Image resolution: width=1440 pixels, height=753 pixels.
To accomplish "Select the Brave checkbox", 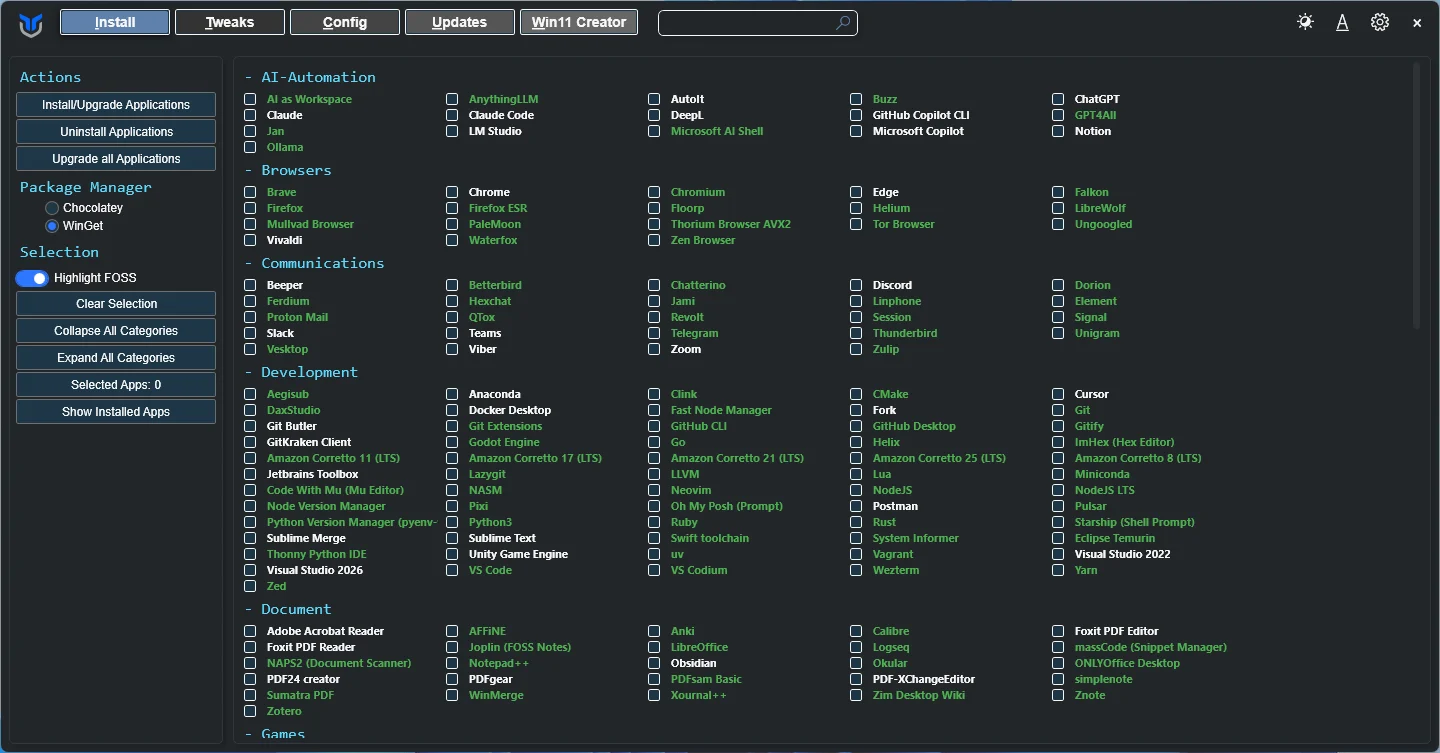I will click(x=250, y=192).
